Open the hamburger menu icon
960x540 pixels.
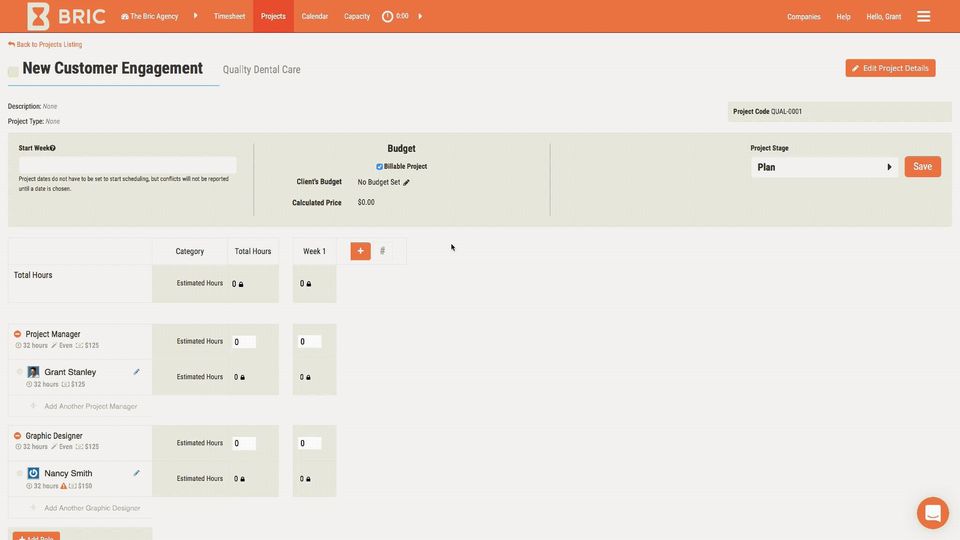click(923, 17)
